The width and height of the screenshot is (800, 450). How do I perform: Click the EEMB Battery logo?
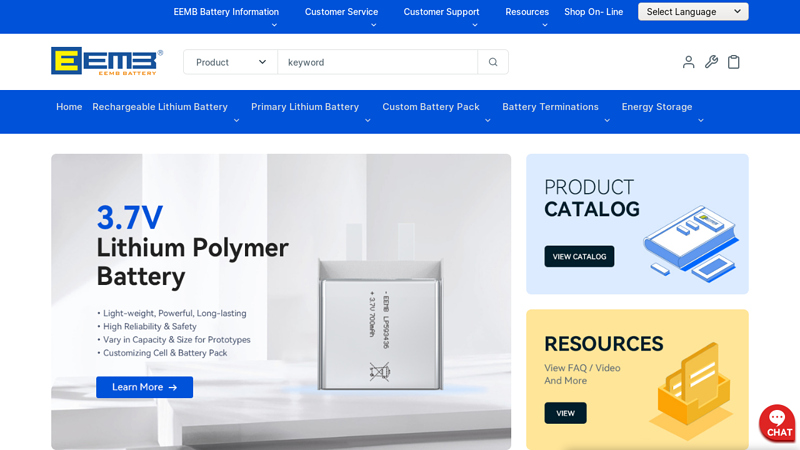tap(107, 61)
